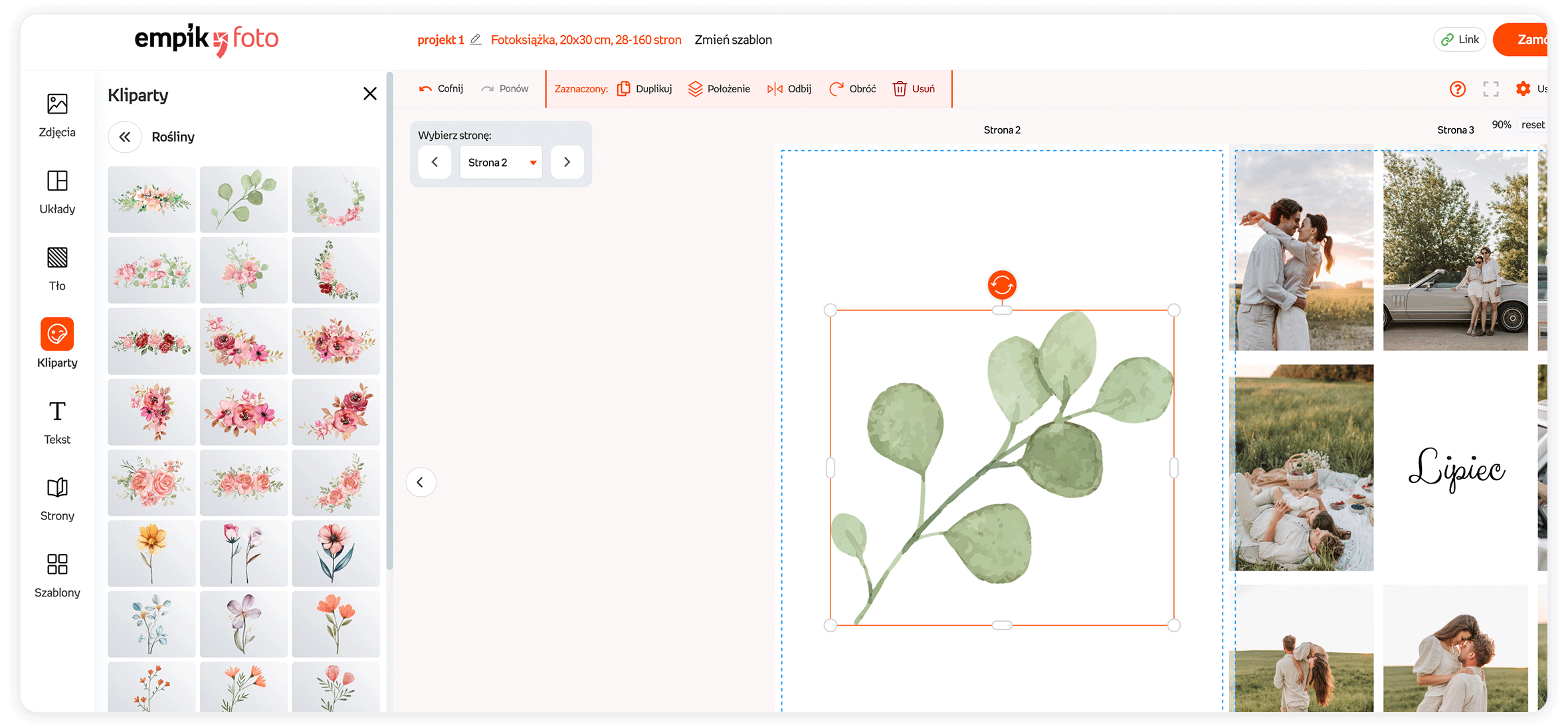This screenshot has height=726, width=1568.
Task: Open the Położenie layer position menu
Action: (719, 88)
